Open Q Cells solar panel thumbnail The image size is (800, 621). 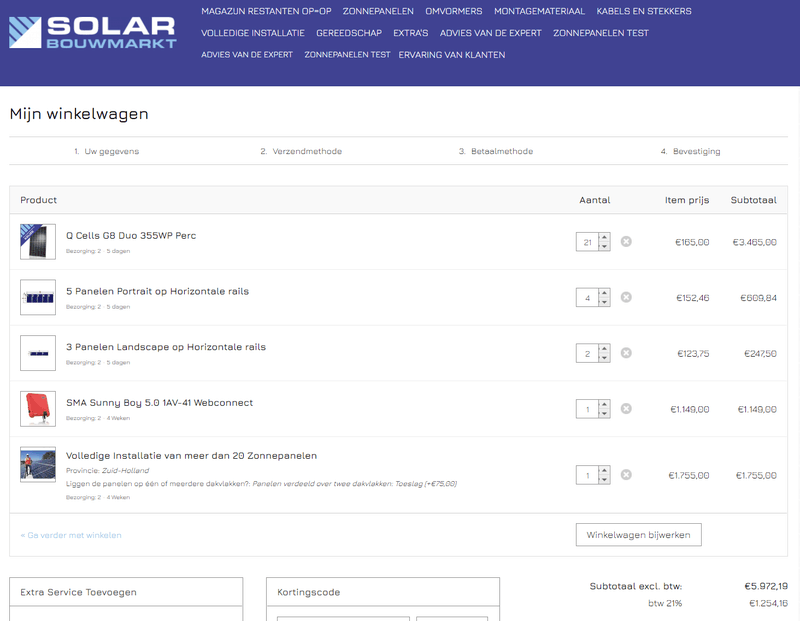pos(38,241)
